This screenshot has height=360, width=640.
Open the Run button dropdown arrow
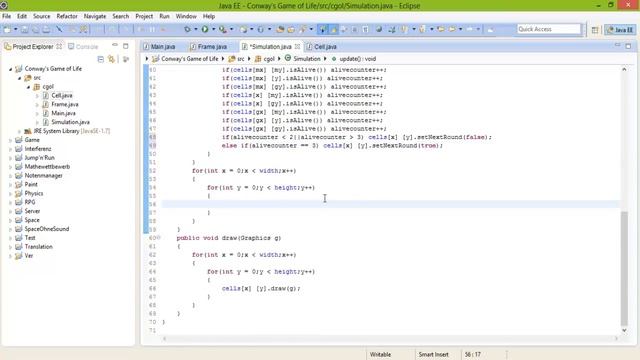(x=213, y=29)
